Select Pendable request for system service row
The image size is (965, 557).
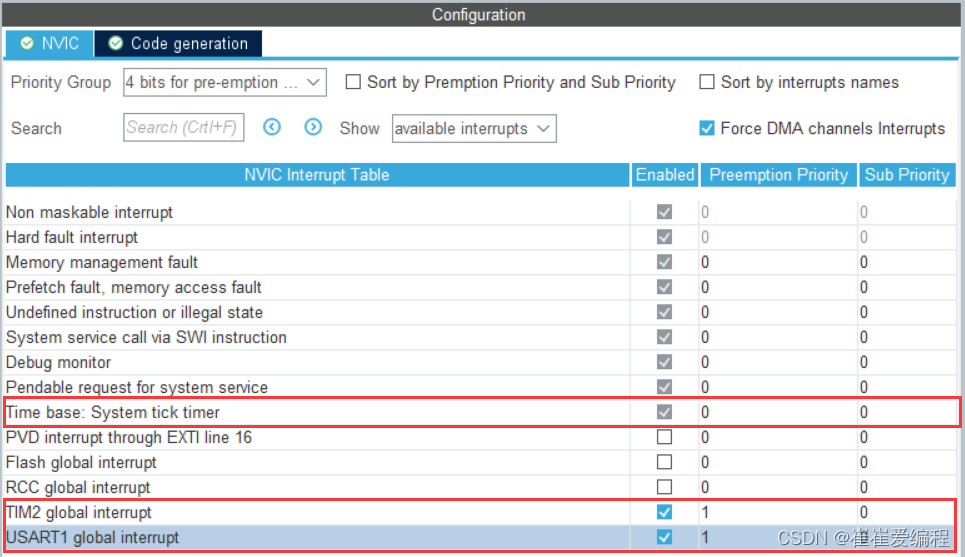pos(480,387)
